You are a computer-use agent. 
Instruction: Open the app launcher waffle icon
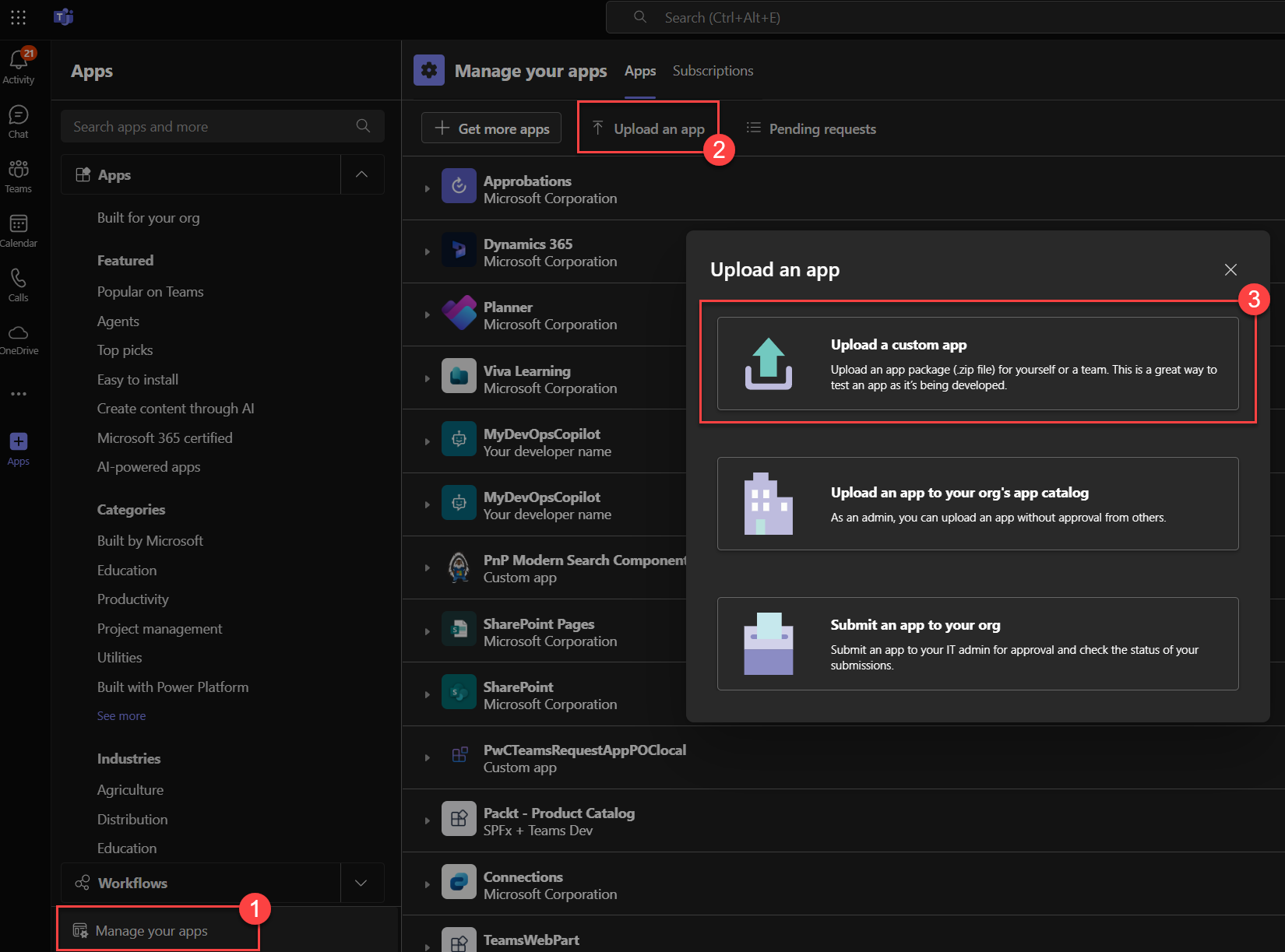19,17
